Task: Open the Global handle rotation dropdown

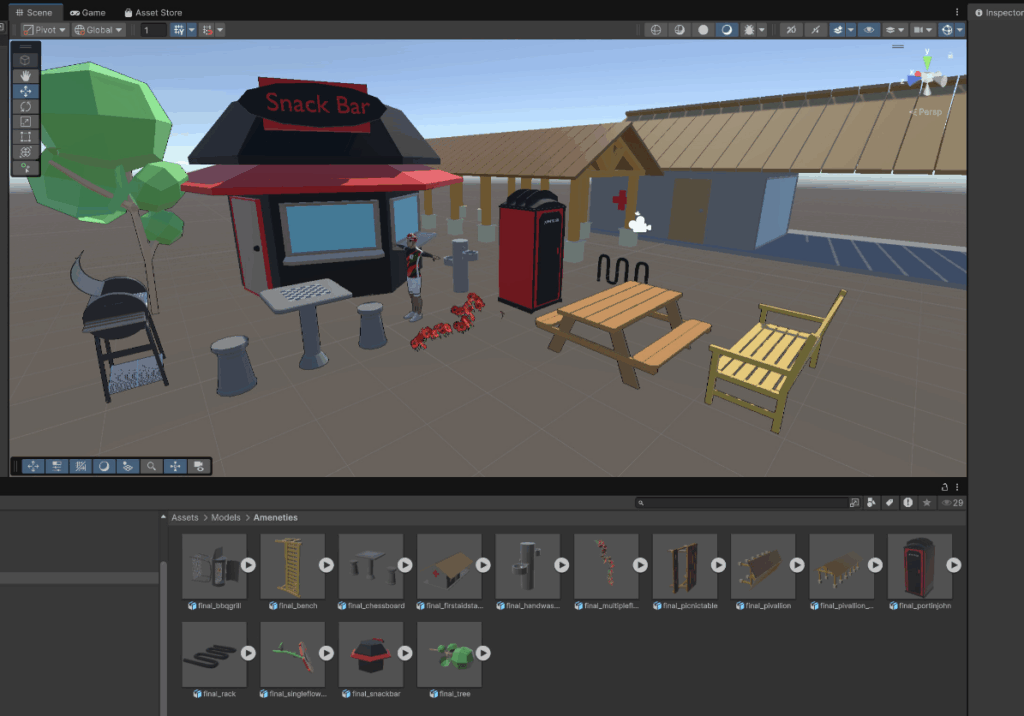Action: coord(98,30)
